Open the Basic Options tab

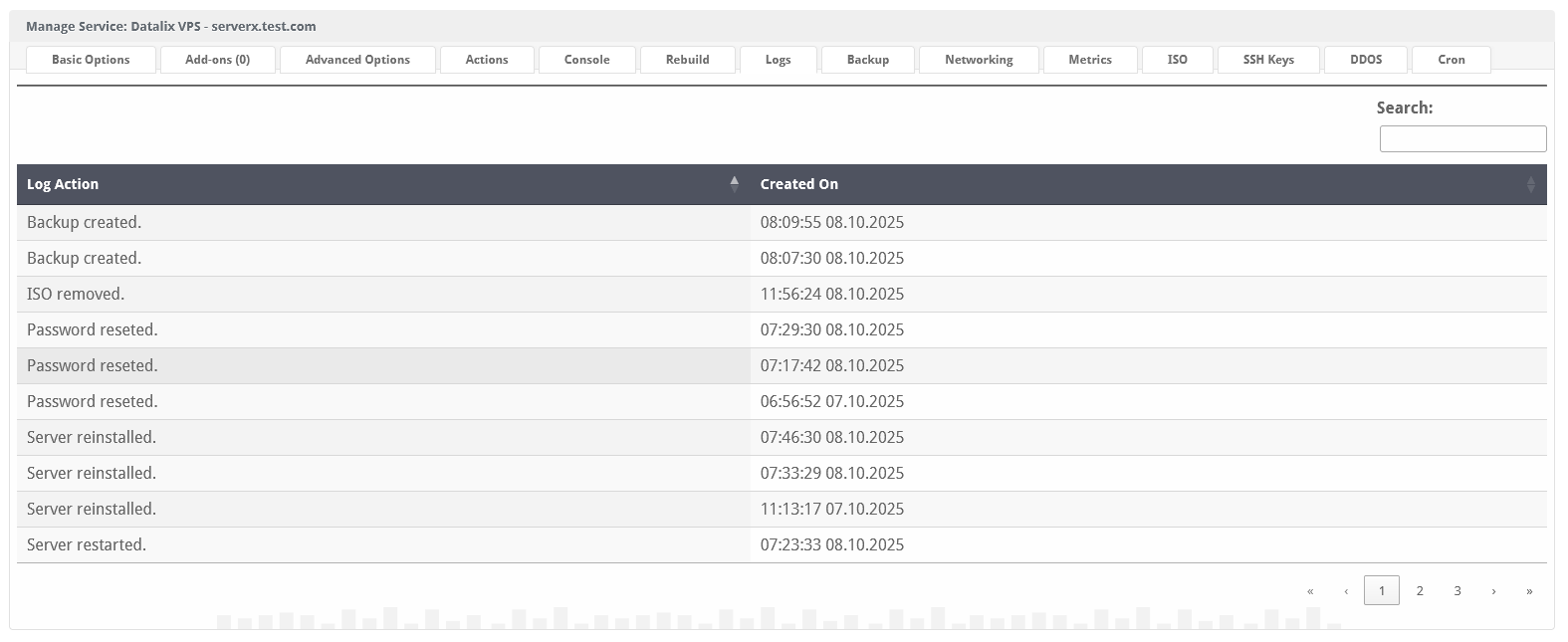[91, 60]
